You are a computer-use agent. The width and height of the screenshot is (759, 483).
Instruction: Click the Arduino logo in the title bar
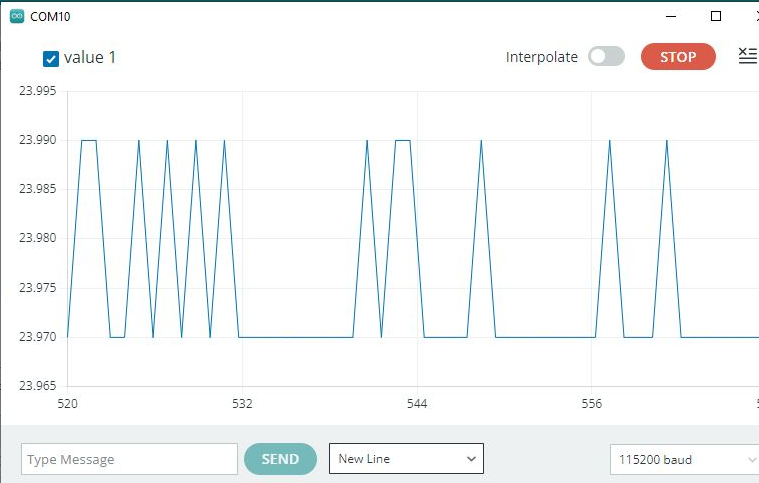click(x=17, y=16)
